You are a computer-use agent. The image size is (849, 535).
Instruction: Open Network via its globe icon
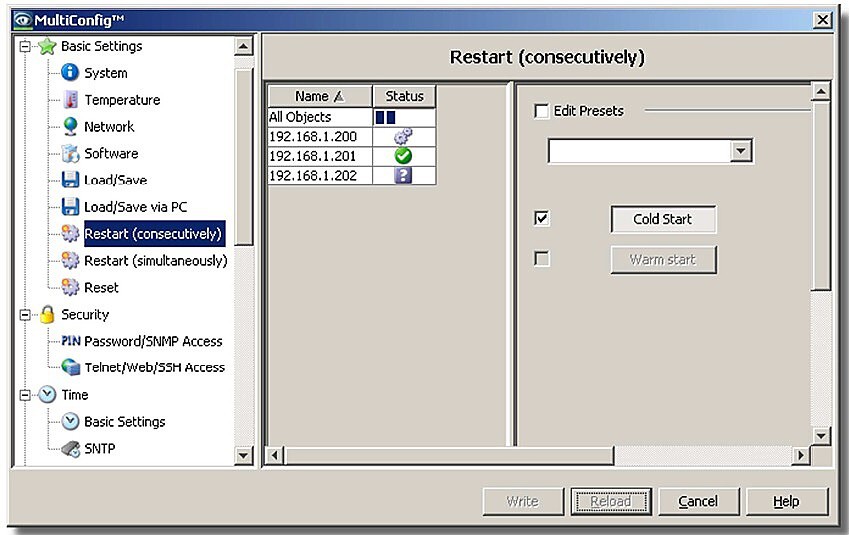[x=70, y=126]
